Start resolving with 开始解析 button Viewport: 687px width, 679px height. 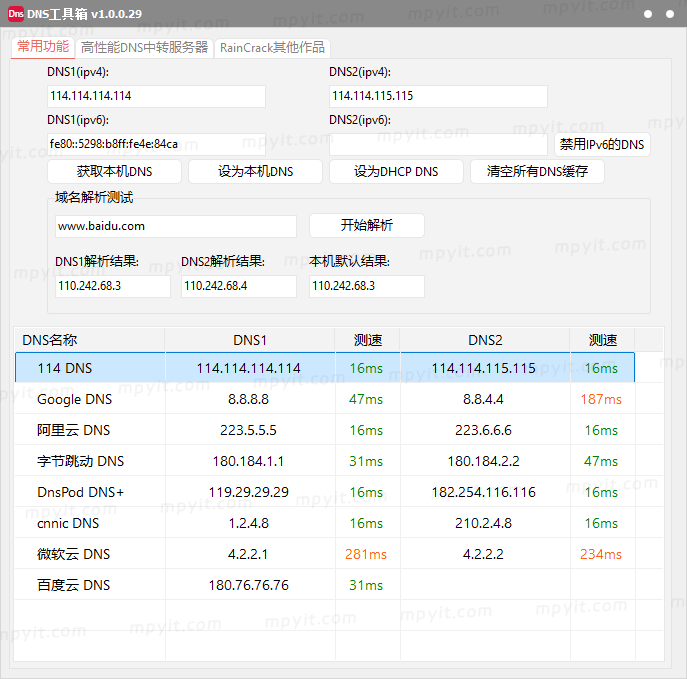367,225
